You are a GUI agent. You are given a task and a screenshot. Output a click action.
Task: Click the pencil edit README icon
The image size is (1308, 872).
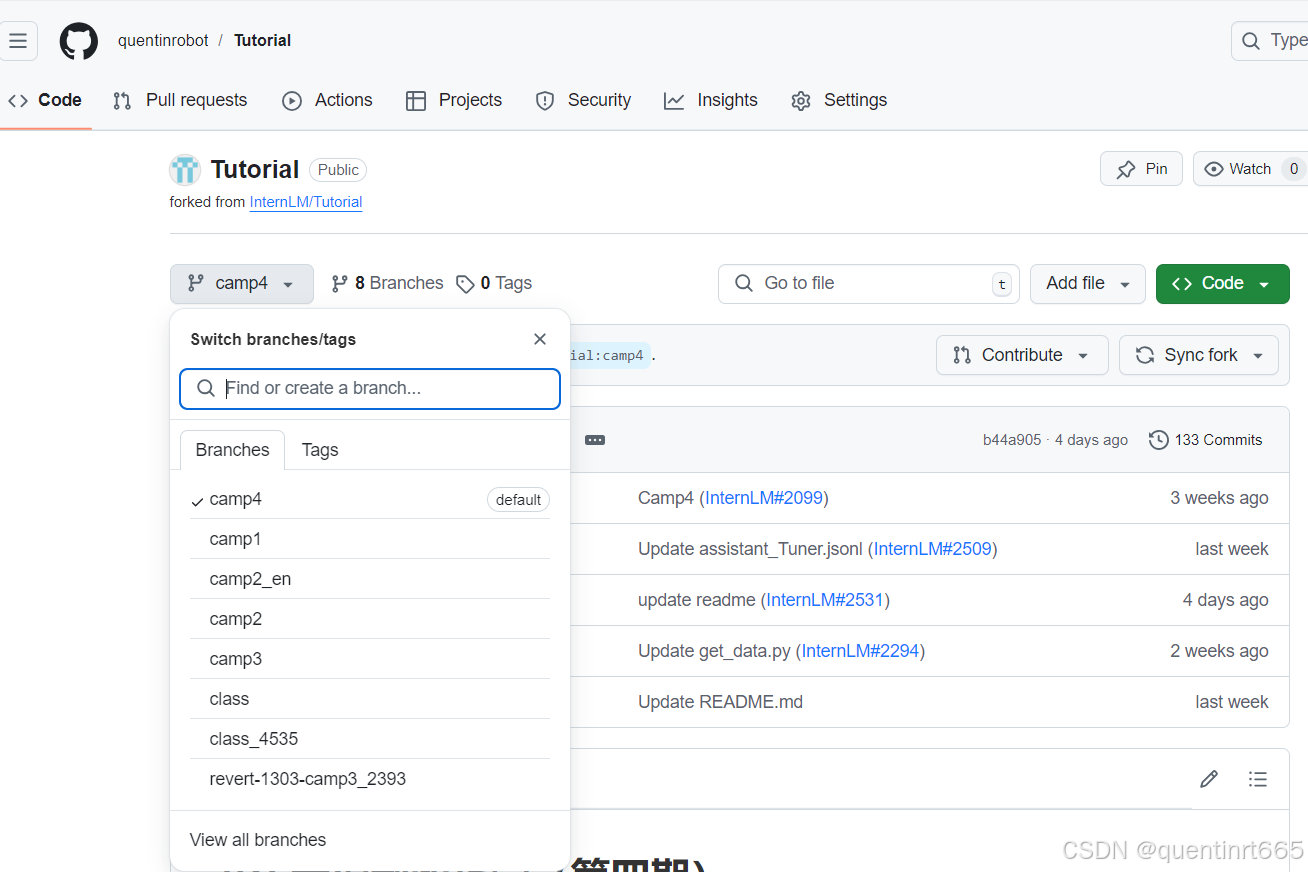click(x=1209, y=779)
